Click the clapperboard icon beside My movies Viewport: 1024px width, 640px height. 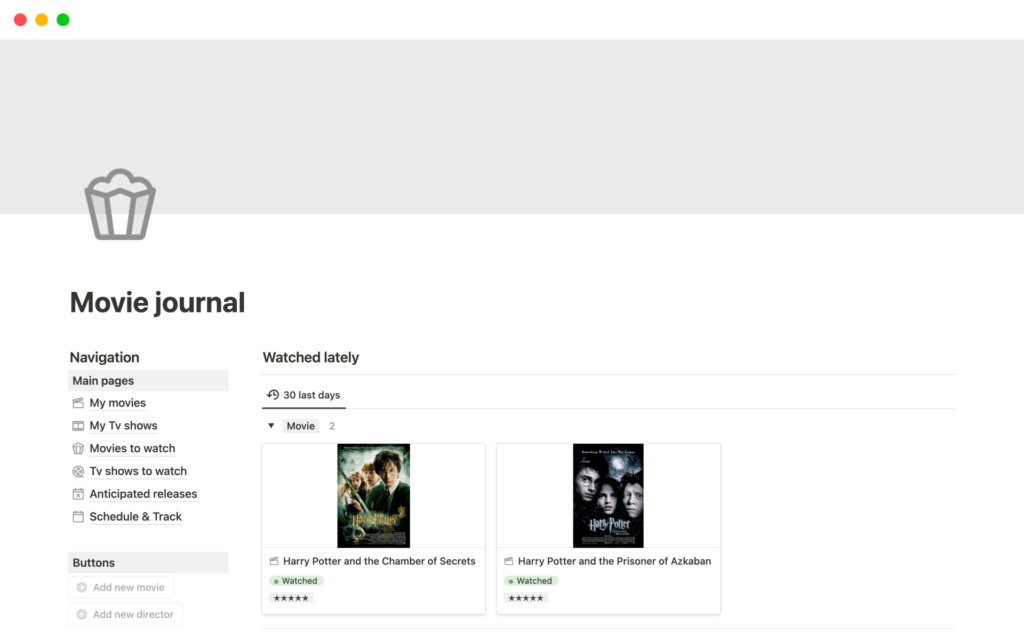[78, 403]
